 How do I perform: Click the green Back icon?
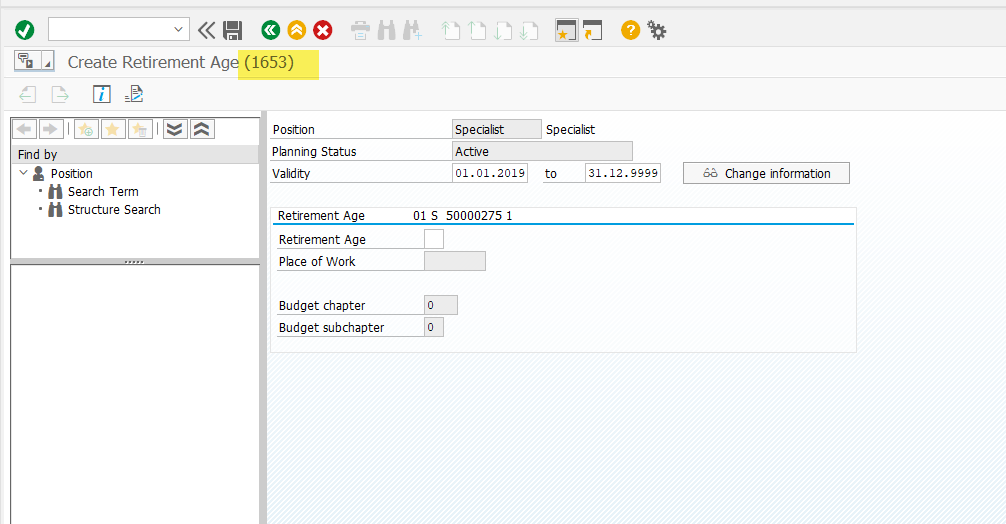tap(271, 30)
